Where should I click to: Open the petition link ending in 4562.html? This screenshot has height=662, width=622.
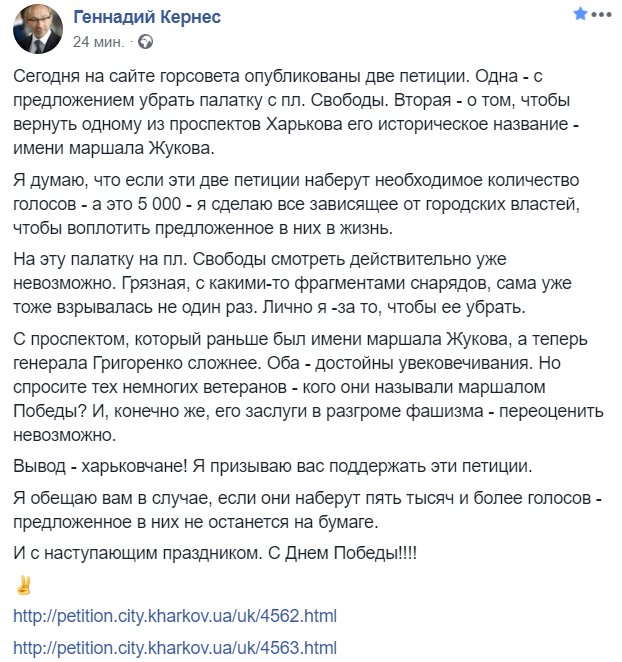point(175,615)
